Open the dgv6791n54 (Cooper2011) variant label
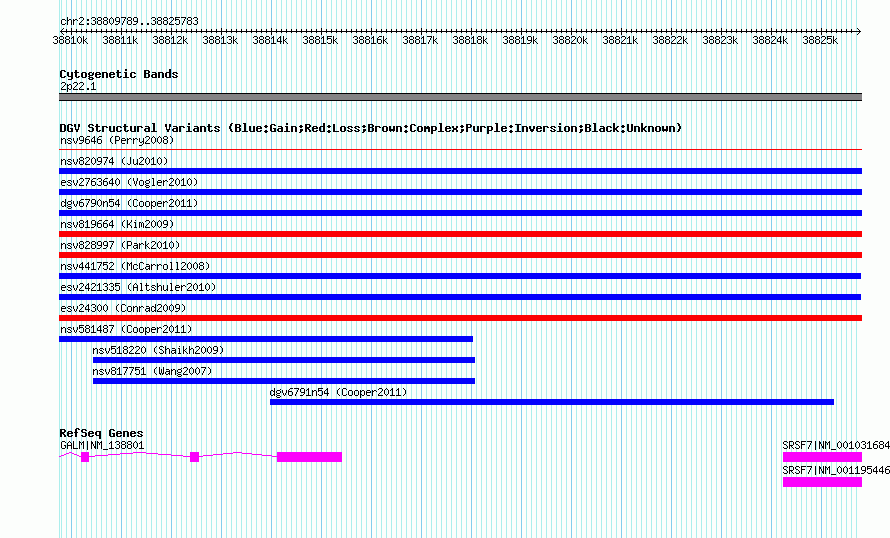Viewport: 890px width, 538px height. (x=338, y=392)
